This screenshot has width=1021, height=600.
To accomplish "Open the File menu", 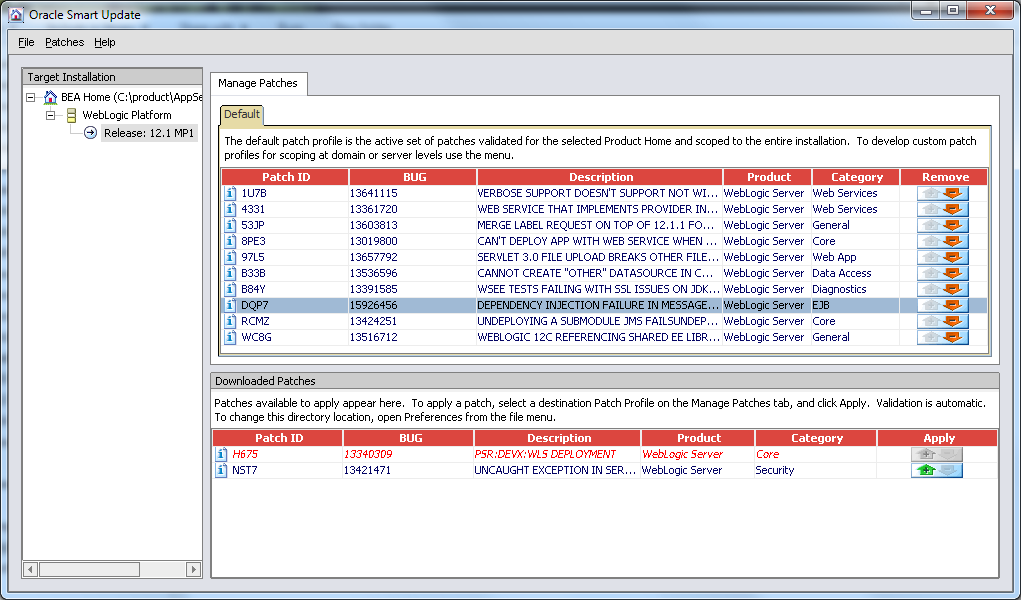I will [x=26, y=42].
